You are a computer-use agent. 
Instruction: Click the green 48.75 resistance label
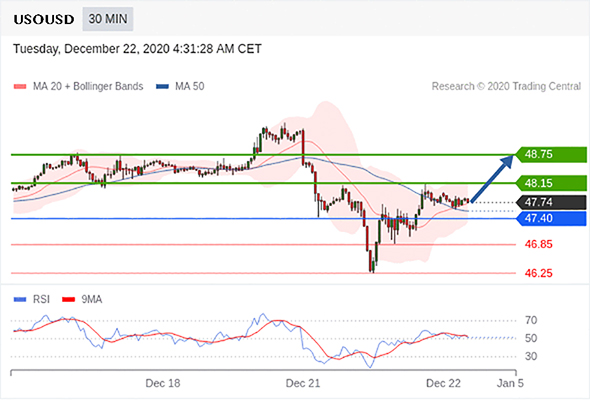[x=551, y=154]
